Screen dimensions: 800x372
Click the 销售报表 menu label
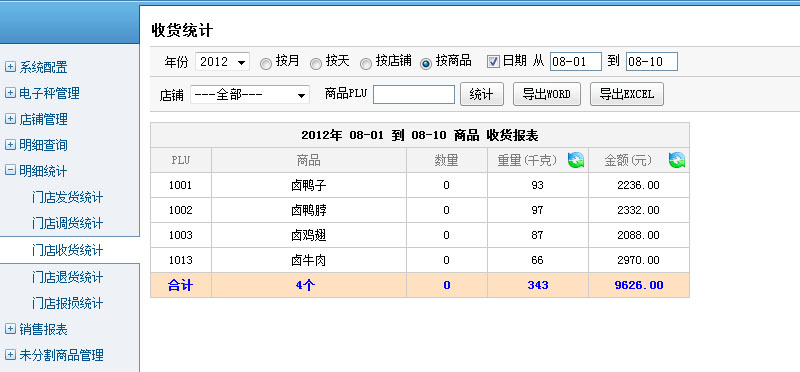pyautogui.click(x=43, y=330)
